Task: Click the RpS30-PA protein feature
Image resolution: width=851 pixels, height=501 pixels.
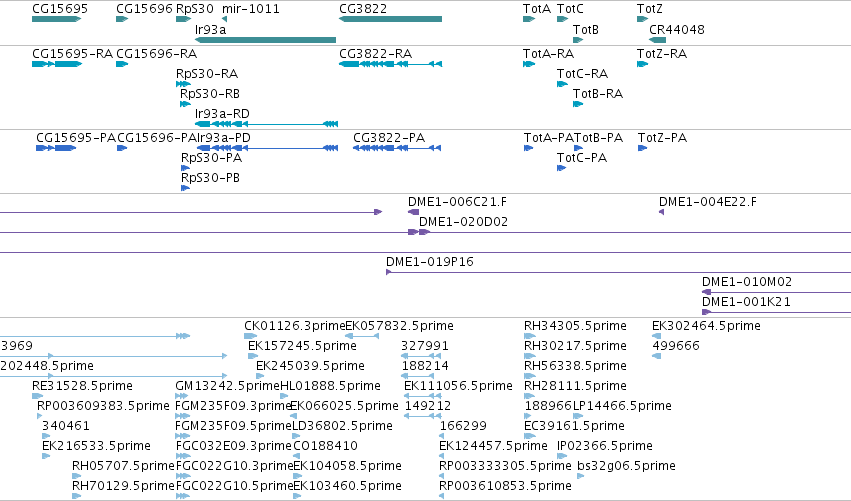Action: point(185,168)
